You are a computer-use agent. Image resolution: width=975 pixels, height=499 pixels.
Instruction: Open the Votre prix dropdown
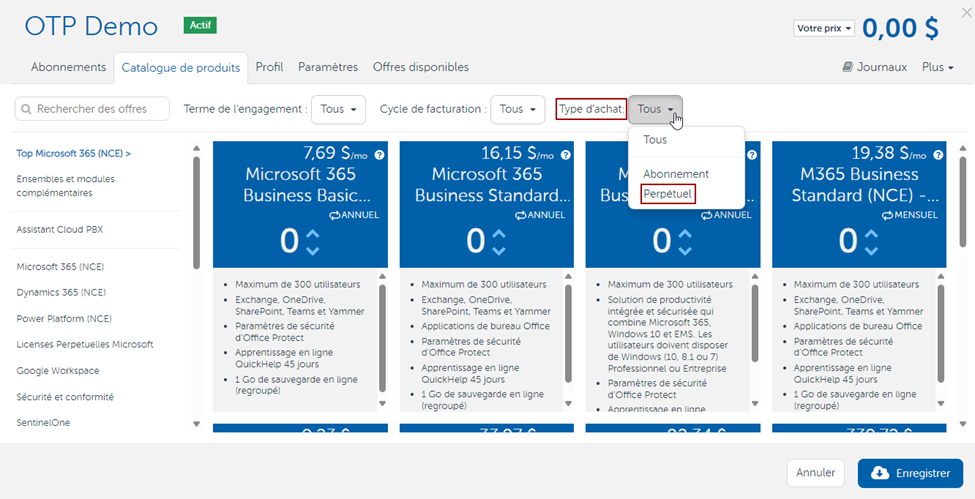[x=824, y=29]
